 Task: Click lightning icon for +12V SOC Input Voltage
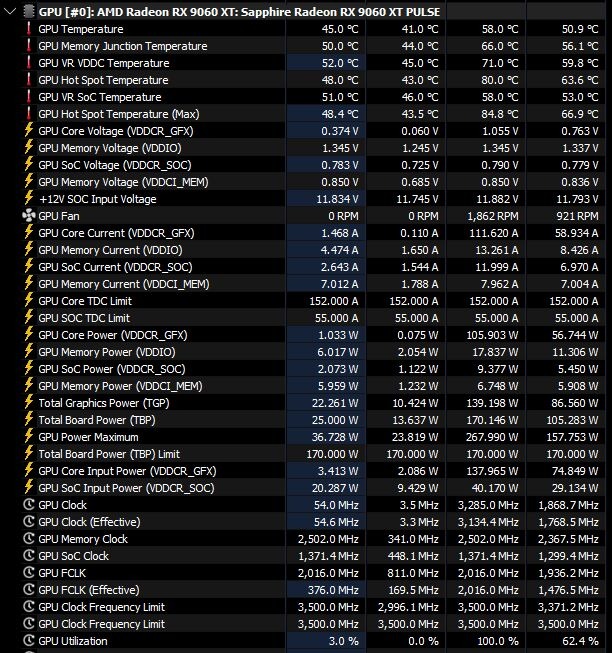28,199
